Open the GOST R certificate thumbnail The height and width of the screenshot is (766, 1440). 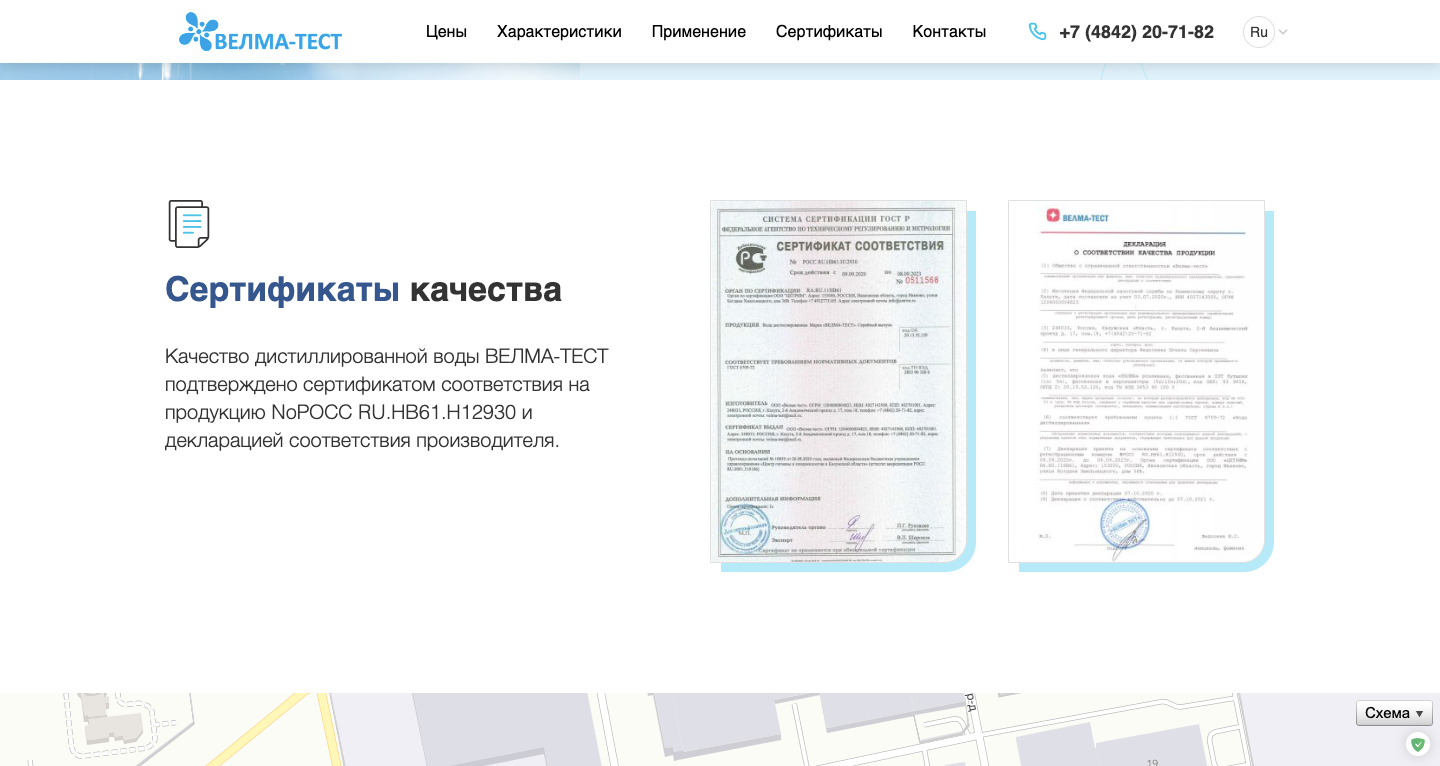[x=838, y=381]
